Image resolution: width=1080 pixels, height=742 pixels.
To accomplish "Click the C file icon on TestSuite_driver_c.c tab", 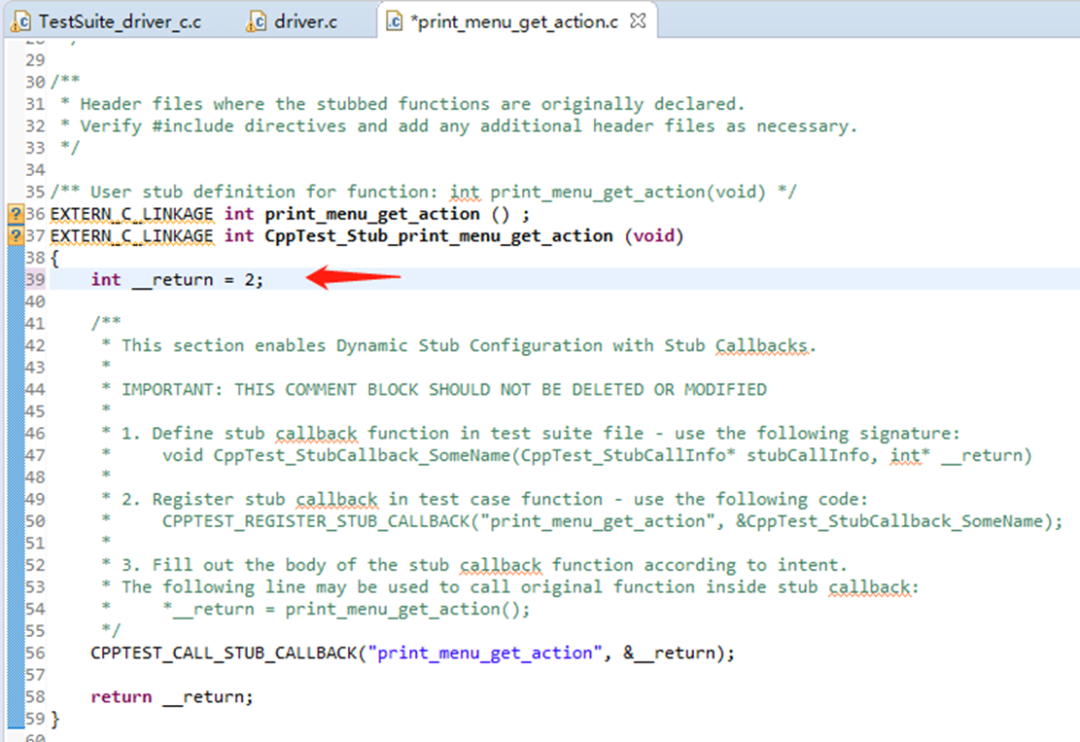I will click(21, 21).
